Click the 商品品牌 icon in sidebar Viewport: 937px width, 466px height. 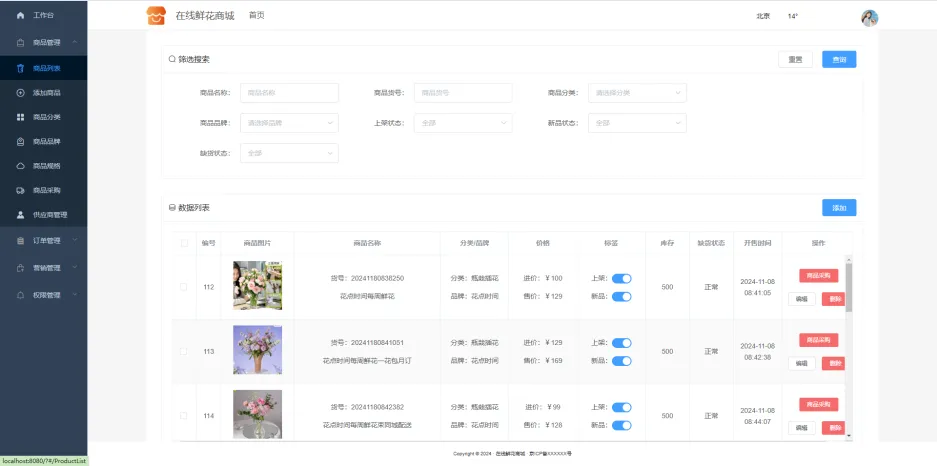coord(21,142)
